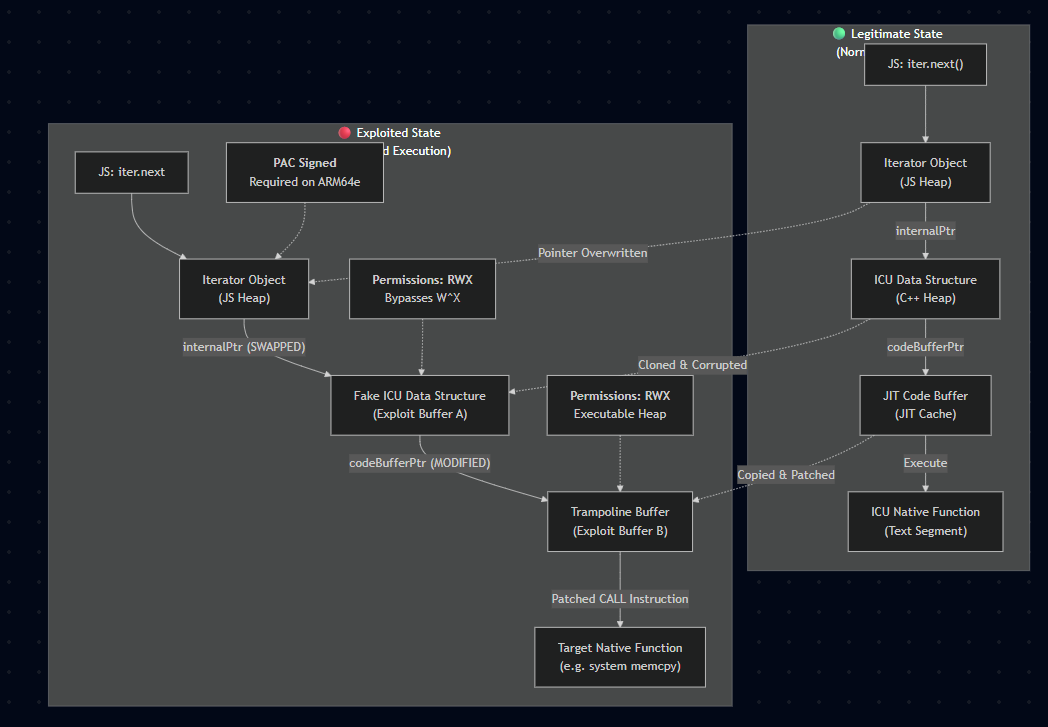Select the "Permissions: RWX Bypasses W^X" node
The width and height of the screenshot is (1048, 727).
(422, 289)
